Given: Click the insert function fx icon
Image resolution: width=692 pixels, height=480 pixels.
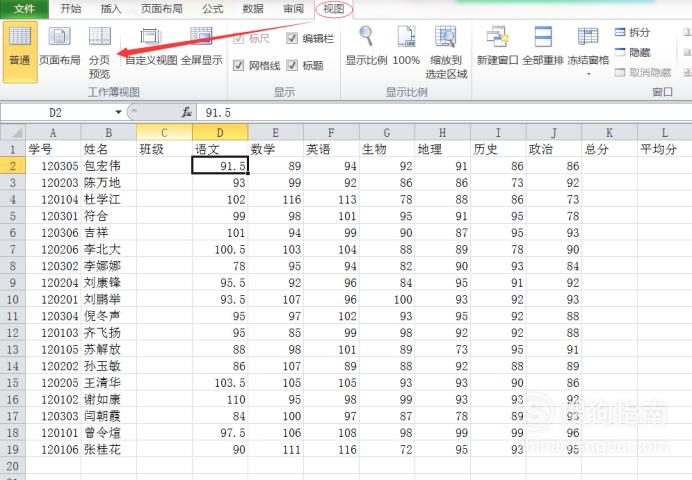Looking at the screenshot, I should click(x=187, y=112).
